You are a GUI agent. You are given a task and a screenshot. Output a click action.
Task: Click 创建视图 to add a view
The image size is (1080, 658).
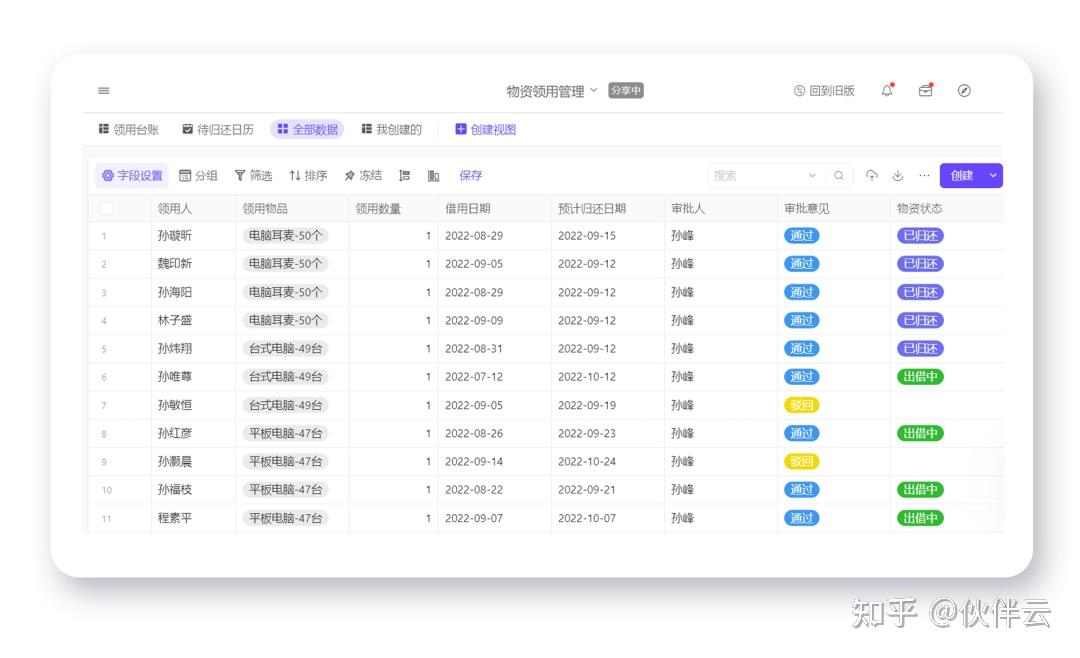[x=486, y=130]
